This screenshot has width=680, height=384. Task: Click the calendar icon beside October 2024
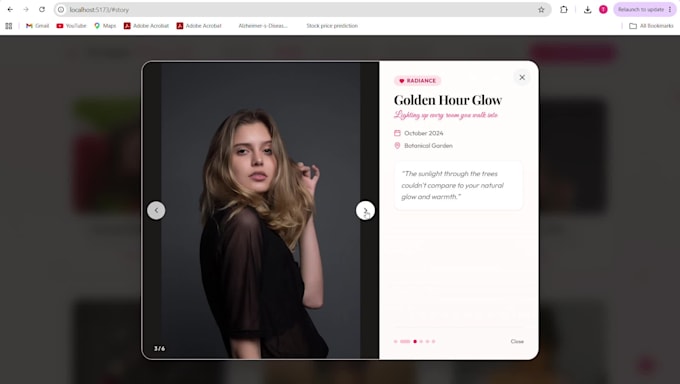click(397, 133)
